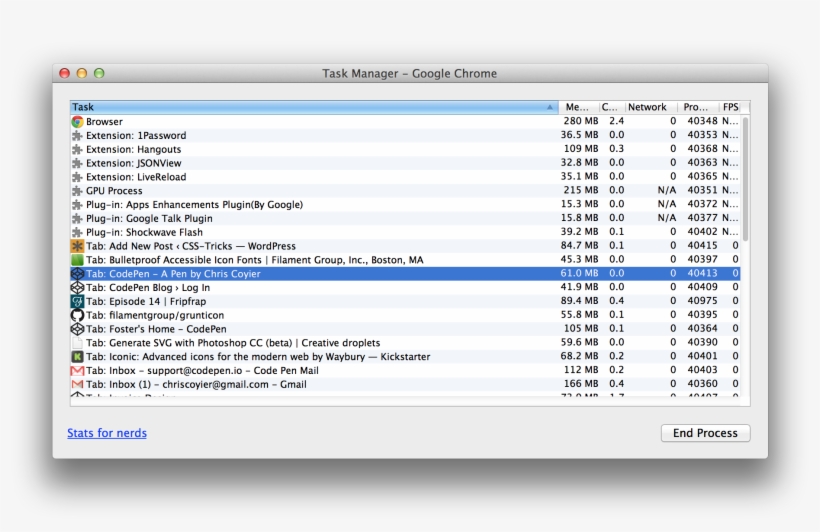This screenshot has height=532, width=820.
Task: Select the Extension: JSONView row
Action: 405,163
